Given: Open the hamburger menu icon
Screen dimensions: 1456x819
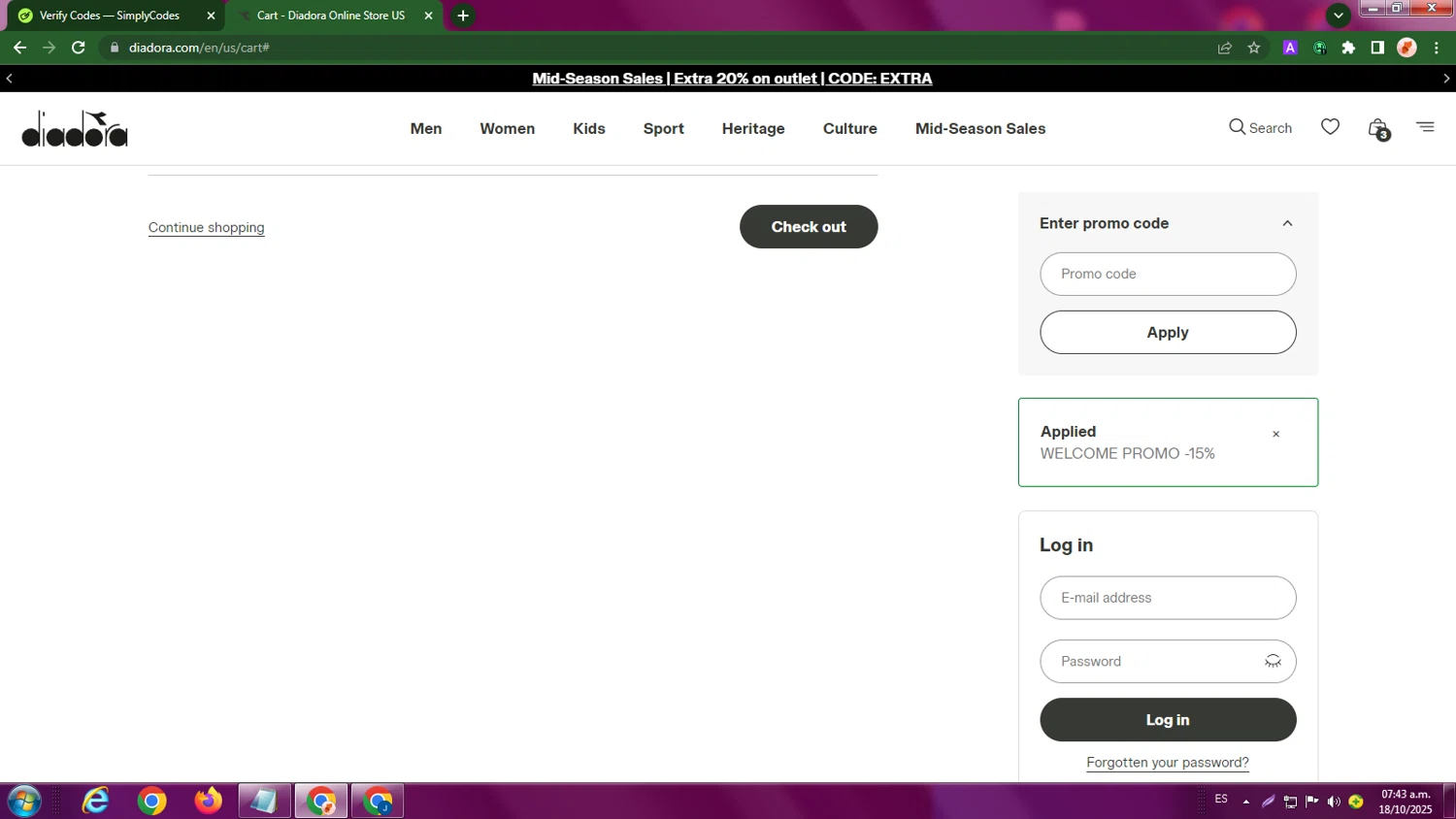Looking at the screenshot, I should tap(1425, 127).
